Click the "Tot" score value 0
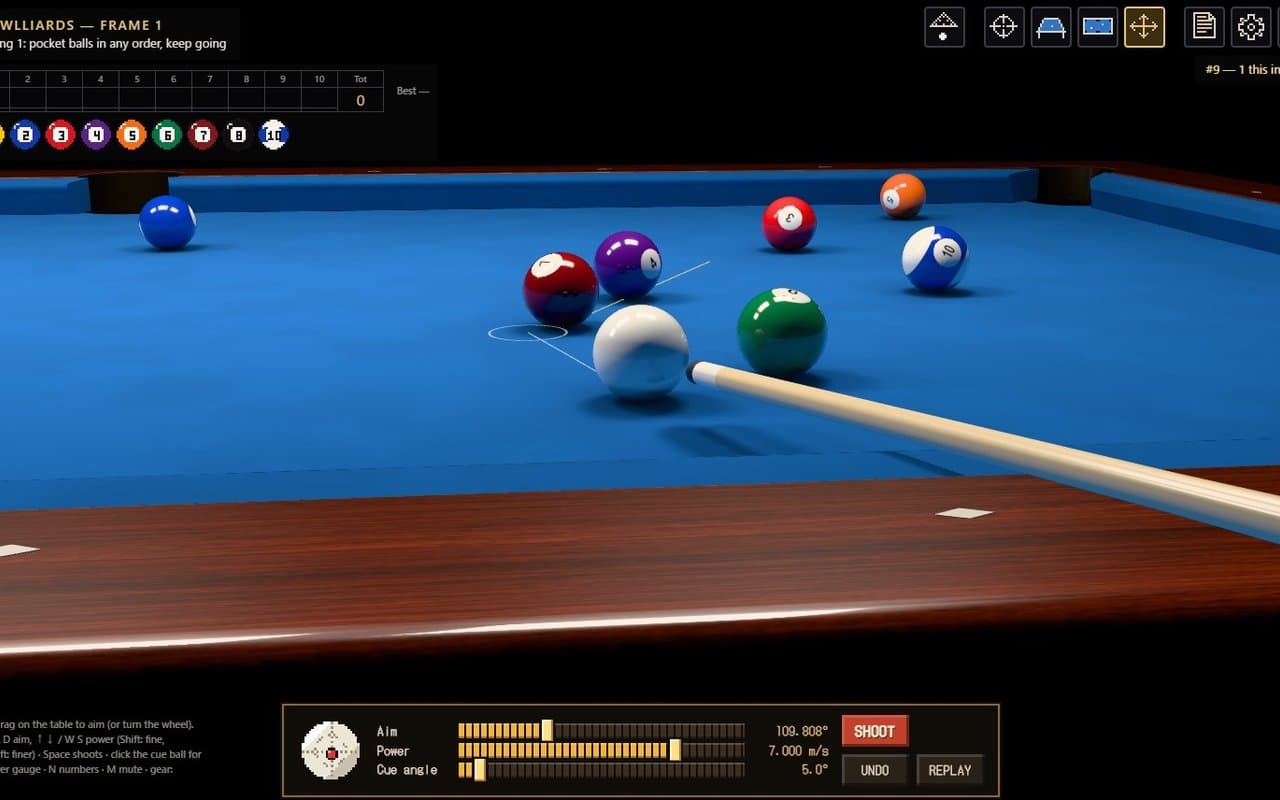The width and height of the screenshot is (1280, 800). (361, 100)
